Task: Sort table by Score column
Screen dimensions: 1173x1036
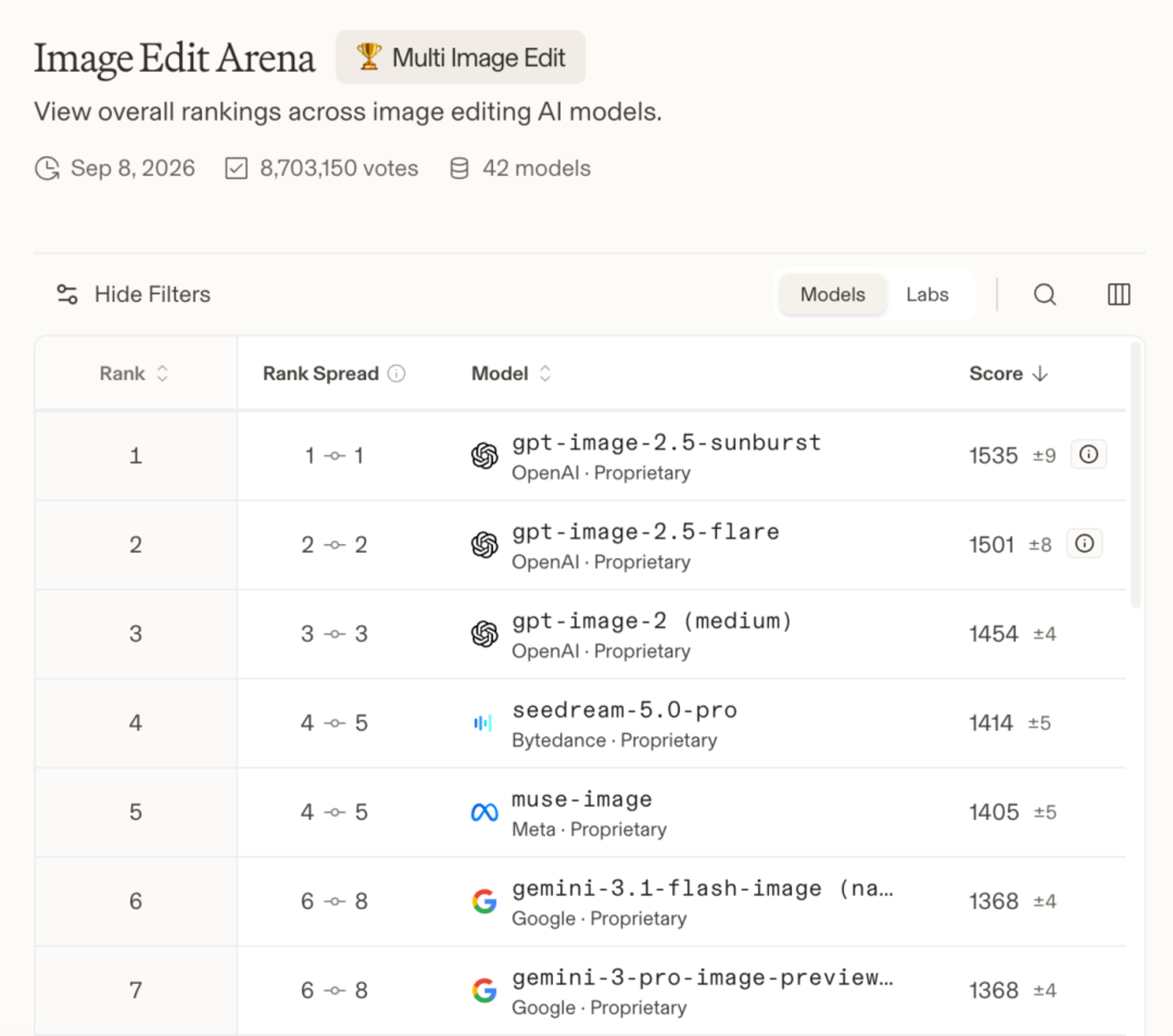Action: (1008, 374)
